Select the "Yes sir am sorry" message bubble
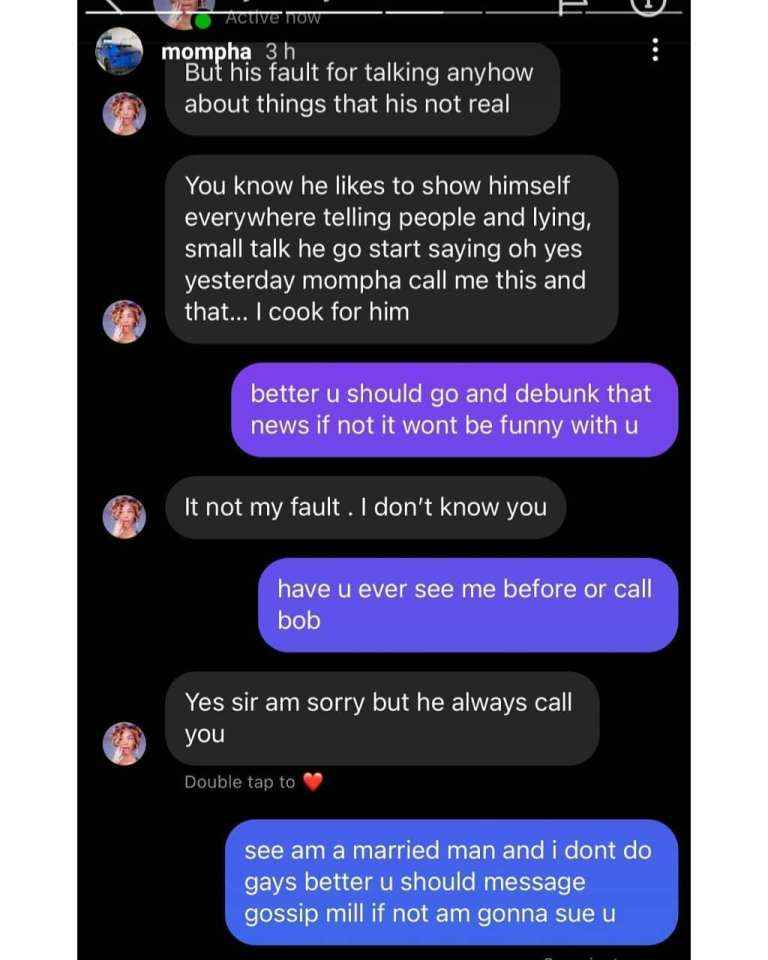Screen dimensions: 768x960 coord(382,718)
